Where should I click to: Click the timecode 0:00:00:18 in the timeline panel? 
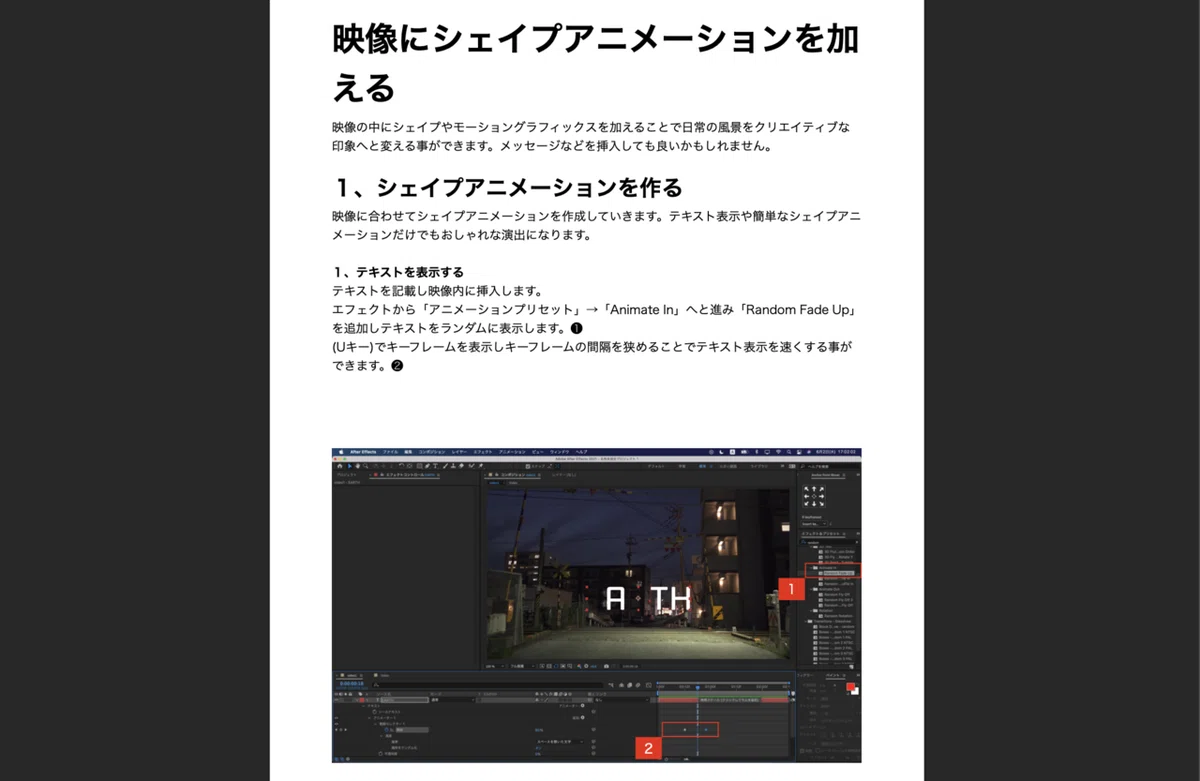[x=352, y=684]
